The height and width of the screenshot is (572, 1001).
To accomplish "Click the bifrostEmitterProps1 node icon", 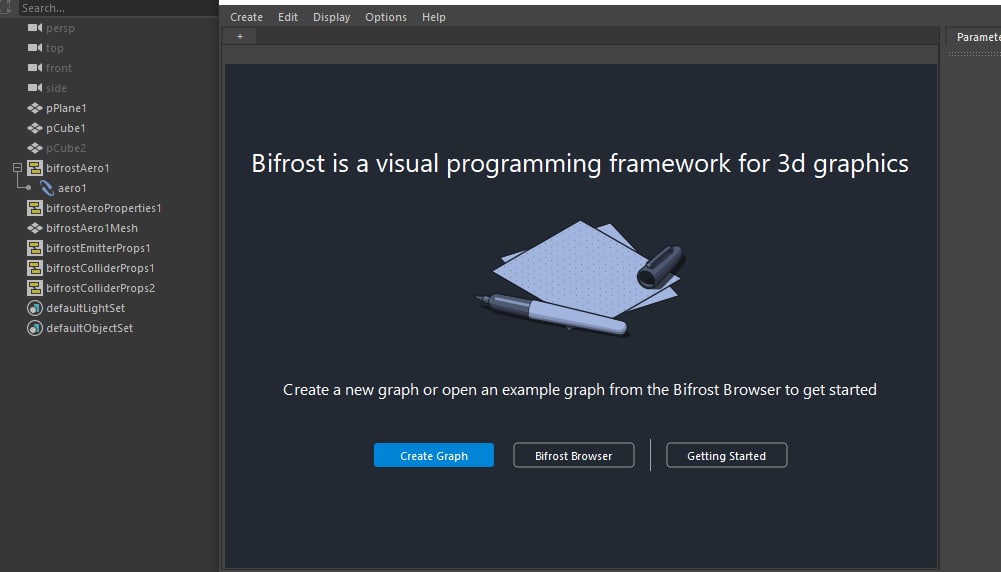I will [x=35, y=248].
